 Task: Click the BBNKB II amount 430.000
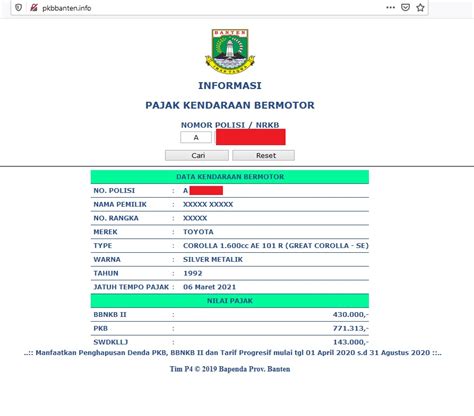[x=350, y=314]
